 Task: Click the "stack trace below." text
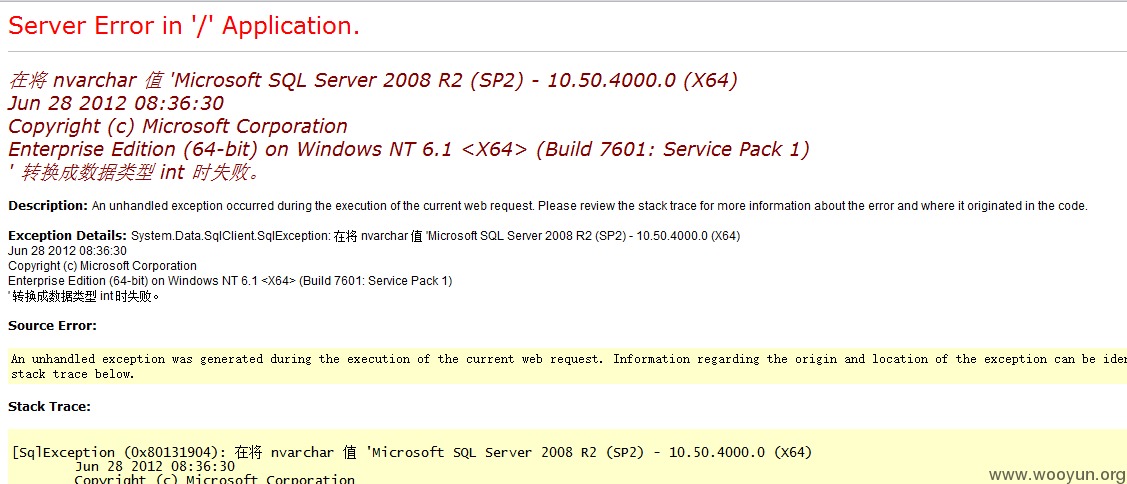click(73, 374)
